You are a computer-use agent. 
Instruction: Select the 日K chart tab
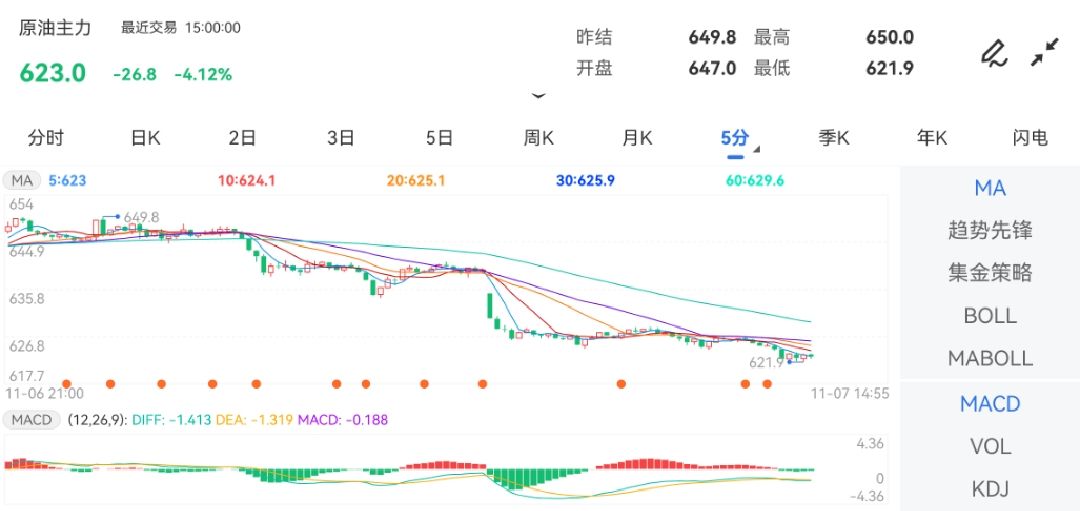145,138
